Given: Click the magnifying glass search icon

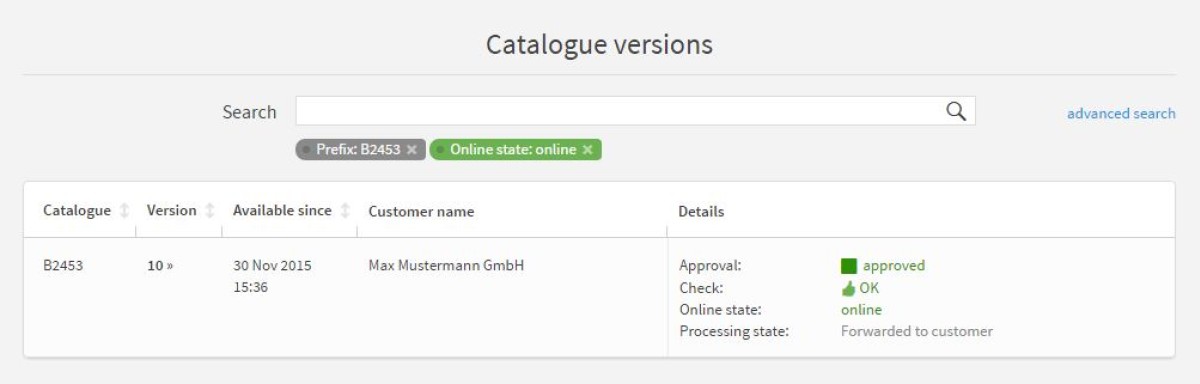Looking at the screenshot, I should click(x=956, y=111).
